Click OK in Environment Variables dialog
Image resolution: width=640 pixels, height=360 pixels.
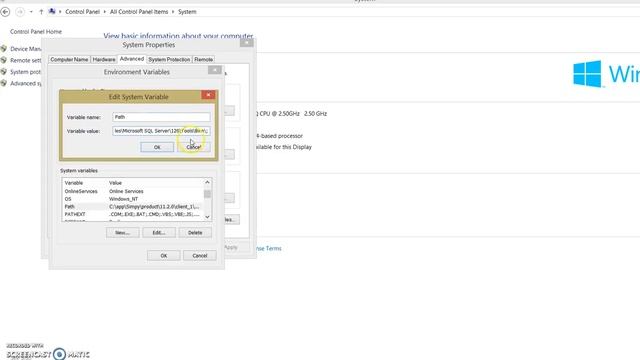[164, 256]
